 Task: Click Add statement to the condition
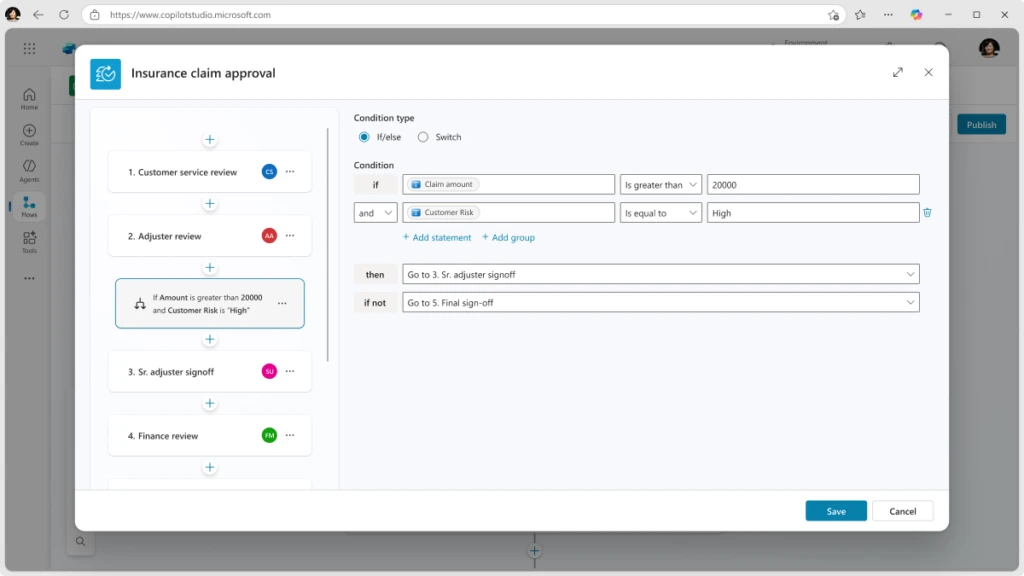(436, 238)
